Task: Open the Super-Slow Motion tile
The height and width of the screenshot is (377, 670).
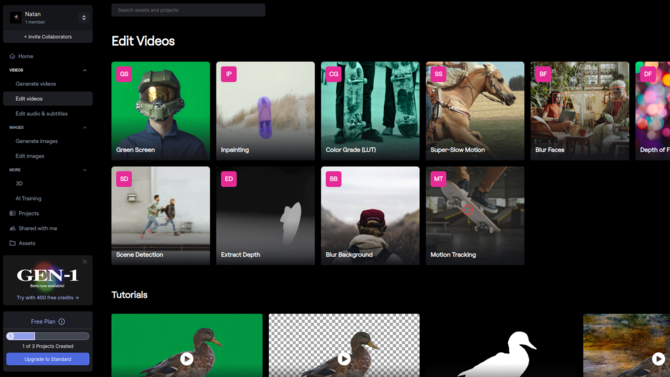Action: tap(475, 111)
